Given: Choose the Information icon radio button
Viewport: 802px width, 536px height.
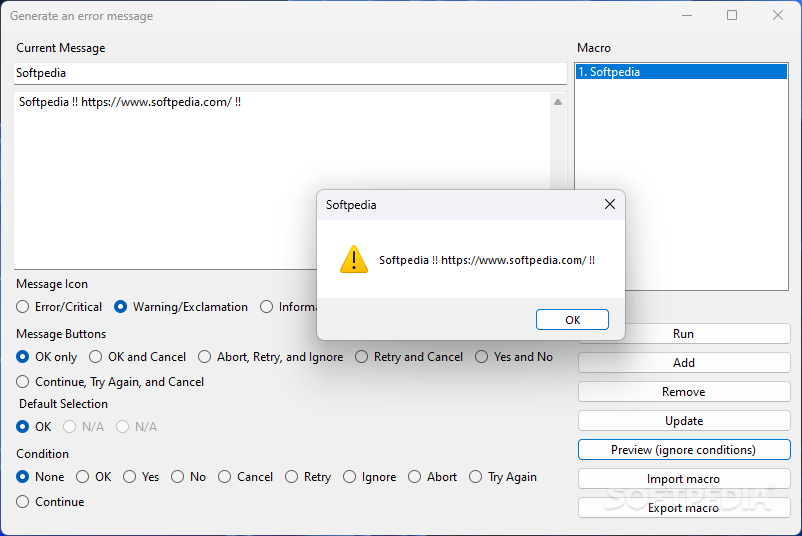Looking at the screenshot, I should point(266,307).
